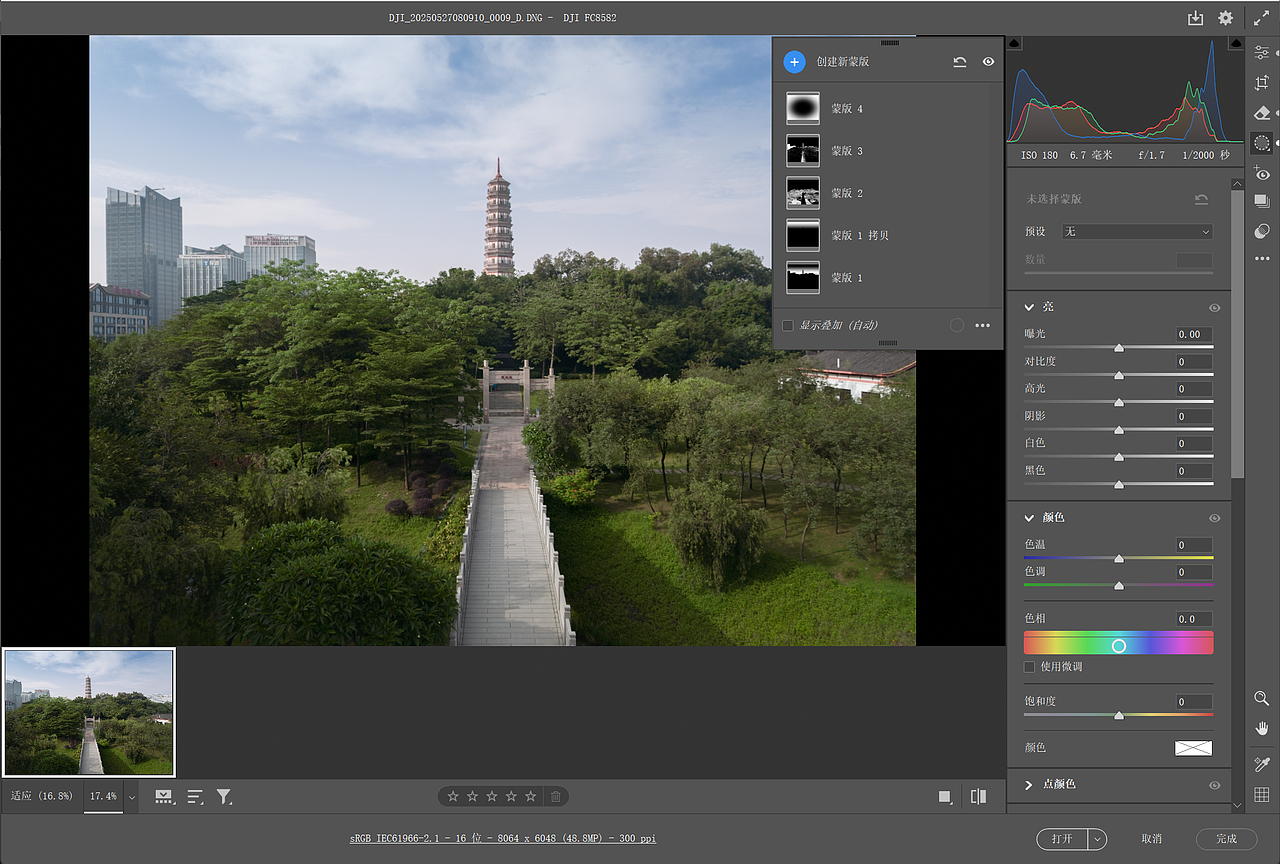This screenshot has width=1280, height=864.
Task: Open the dropdown arrow beside 打开 button
Action: (1098, 839)
